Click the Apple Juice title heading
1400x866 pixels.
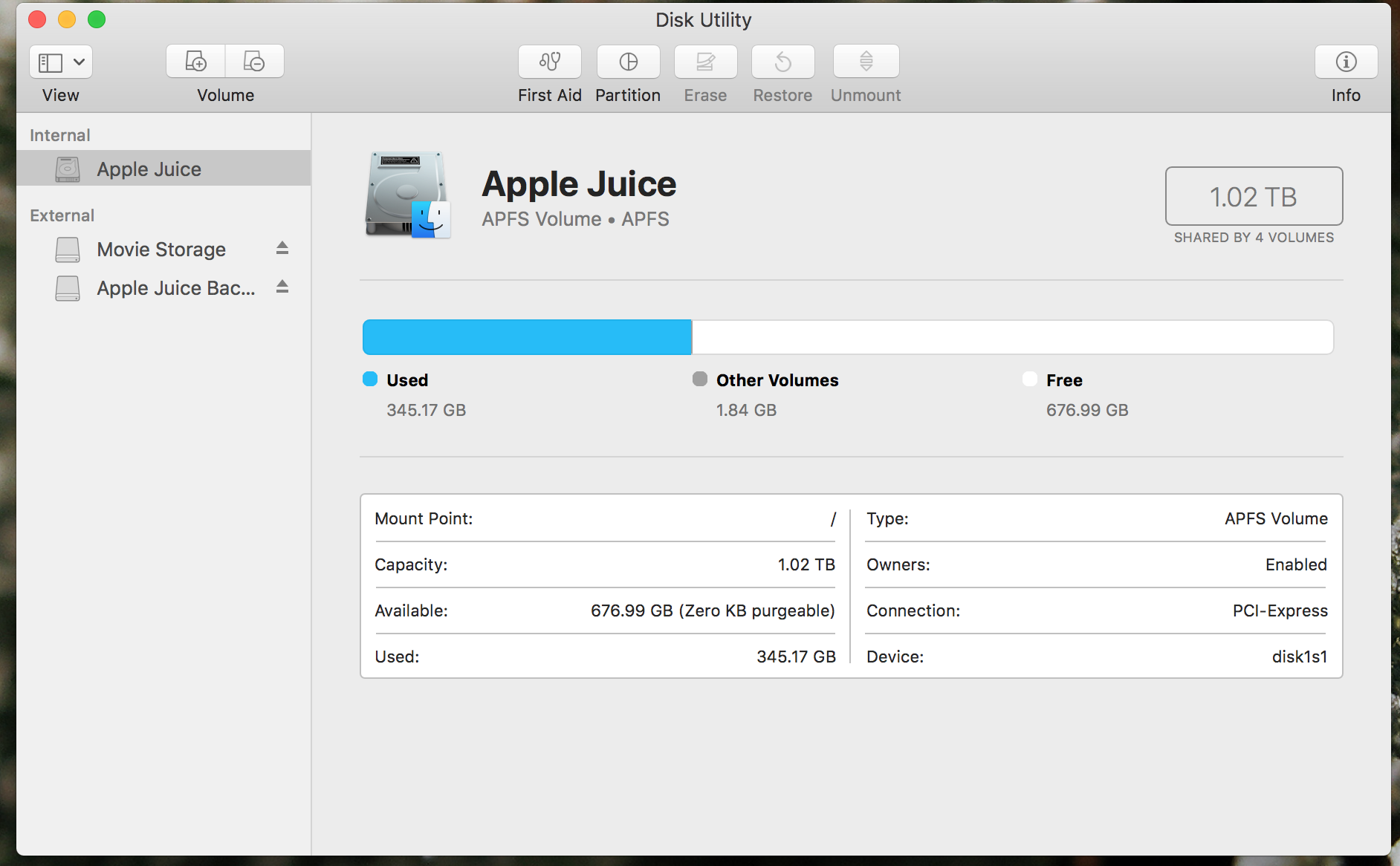[x=579, y=184]
